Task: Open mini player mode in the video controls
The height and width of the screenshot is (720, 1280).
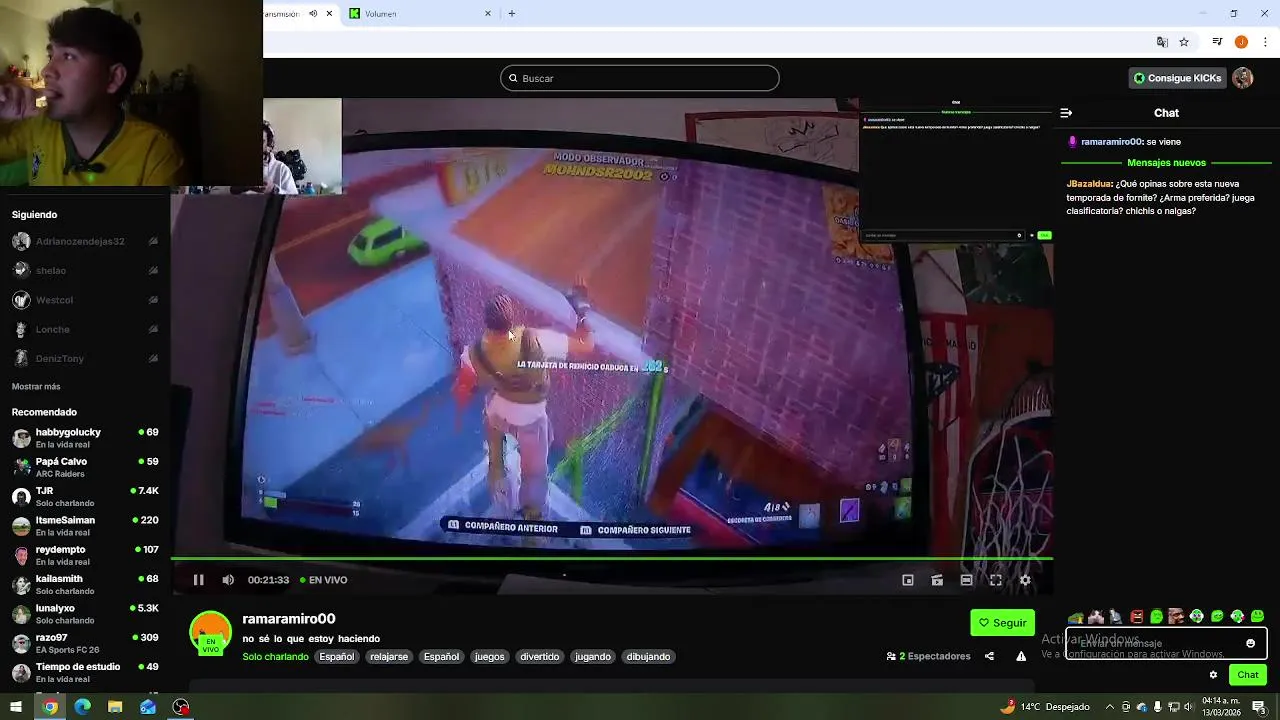Action: pos(908,580)
